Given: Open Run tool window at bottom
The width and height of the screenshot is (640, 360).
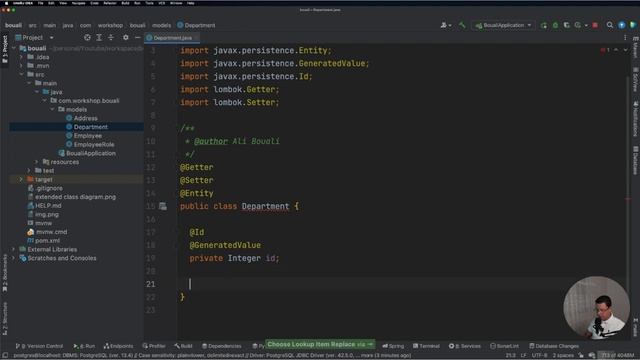Looking at the screenshot, I should (84, 346).
